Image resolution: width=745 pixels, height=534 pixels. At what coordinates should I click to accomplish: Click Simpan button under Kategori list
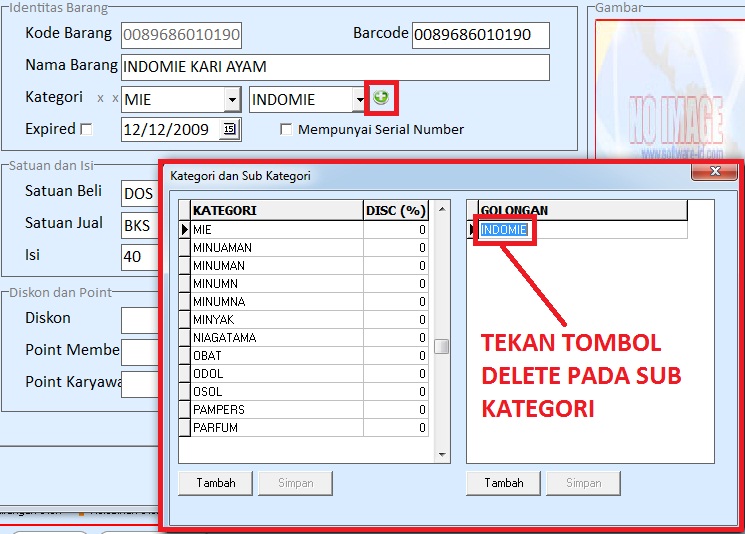(x=296, y=483)
